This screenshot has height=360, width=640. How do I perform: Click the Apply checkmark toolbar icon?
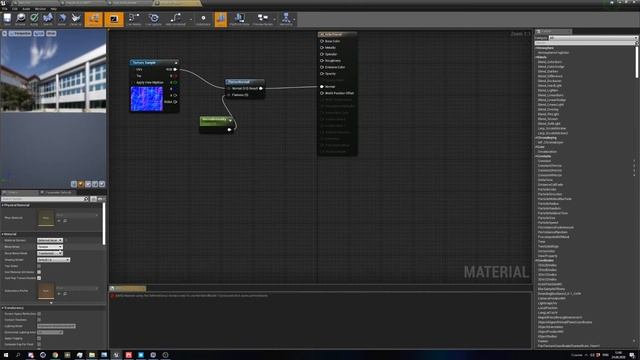pyautogui.click(x=34, y=19)
